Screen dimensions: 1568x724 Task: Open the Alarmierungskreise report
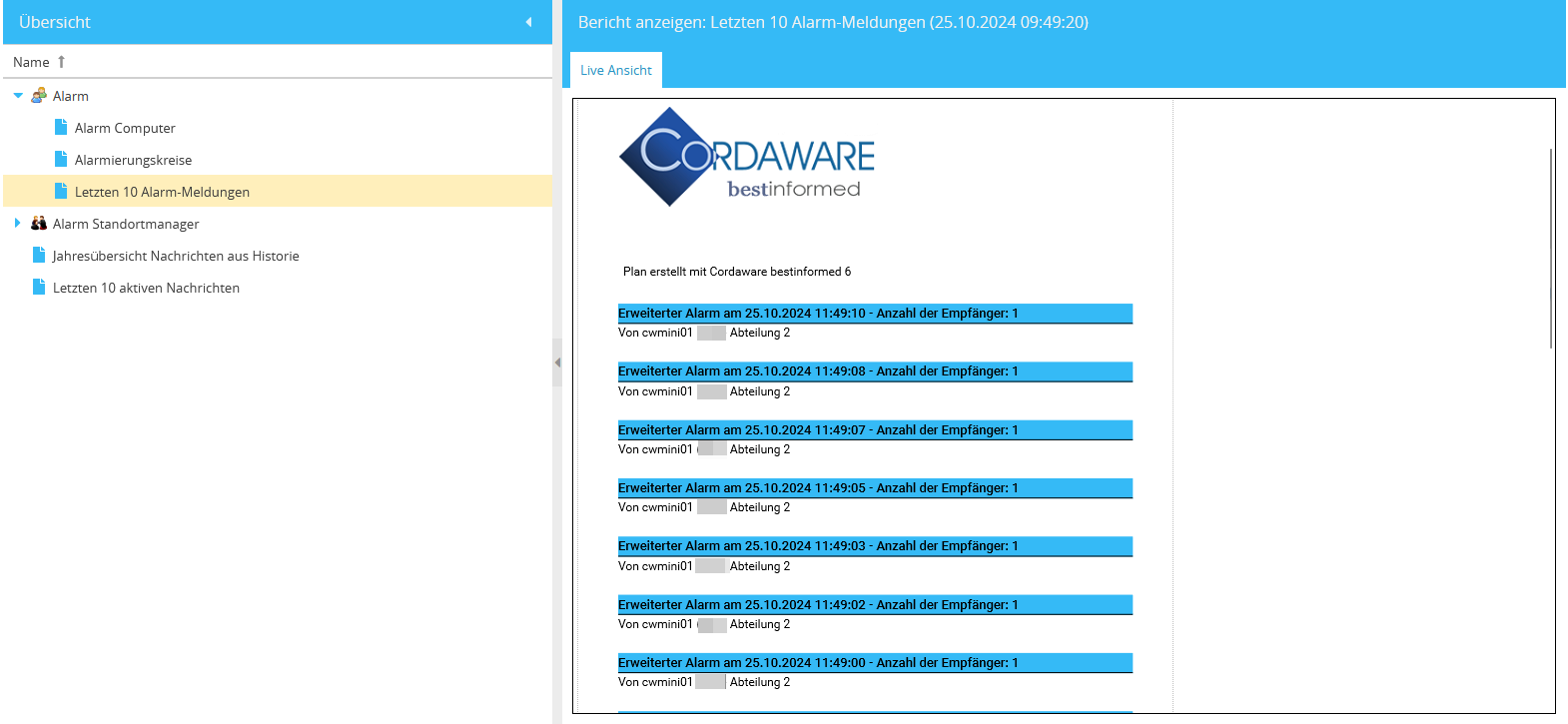click(133, 160)
